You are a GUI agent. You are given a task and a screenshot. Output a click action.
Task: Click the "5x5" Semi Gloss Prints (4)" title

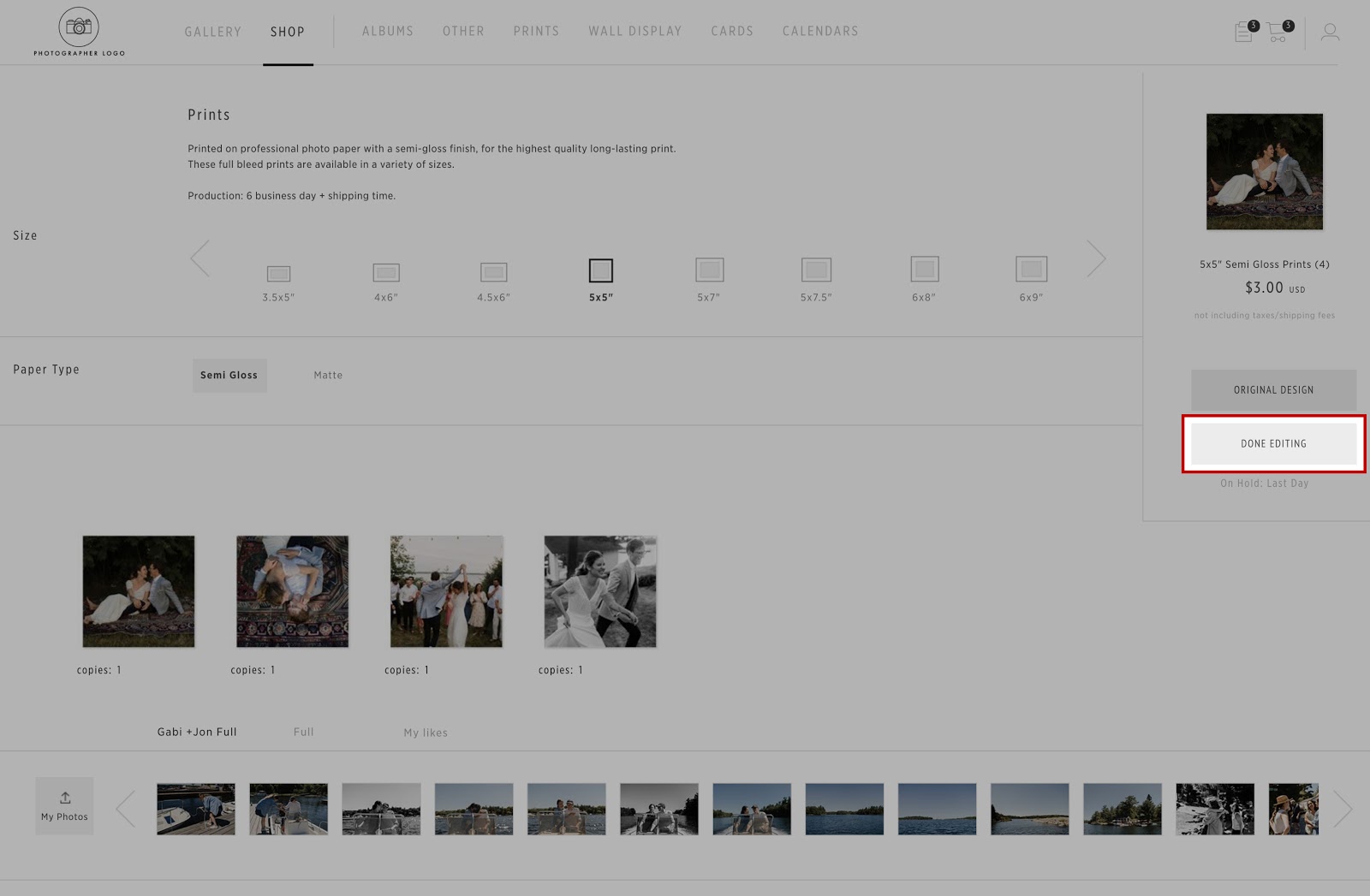(1265, 264)
